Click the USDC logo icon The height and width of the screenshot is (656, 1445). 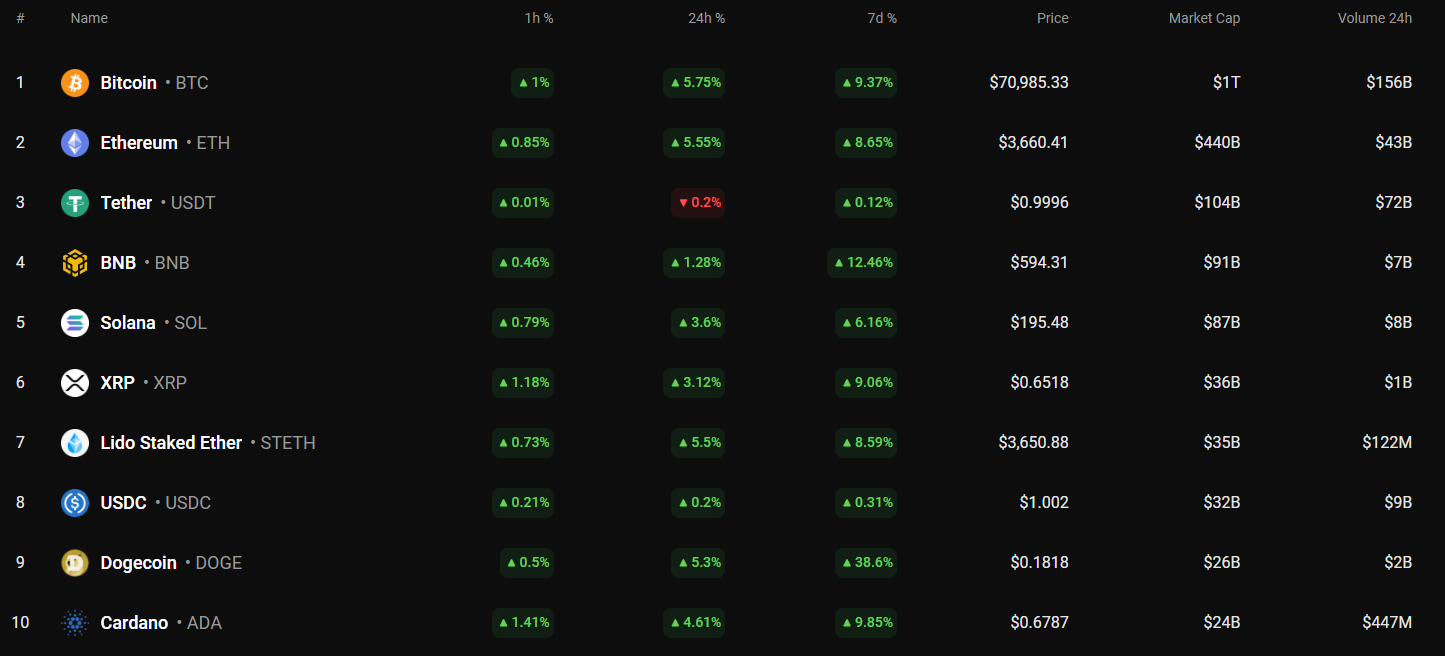click(x=75, y=503)
